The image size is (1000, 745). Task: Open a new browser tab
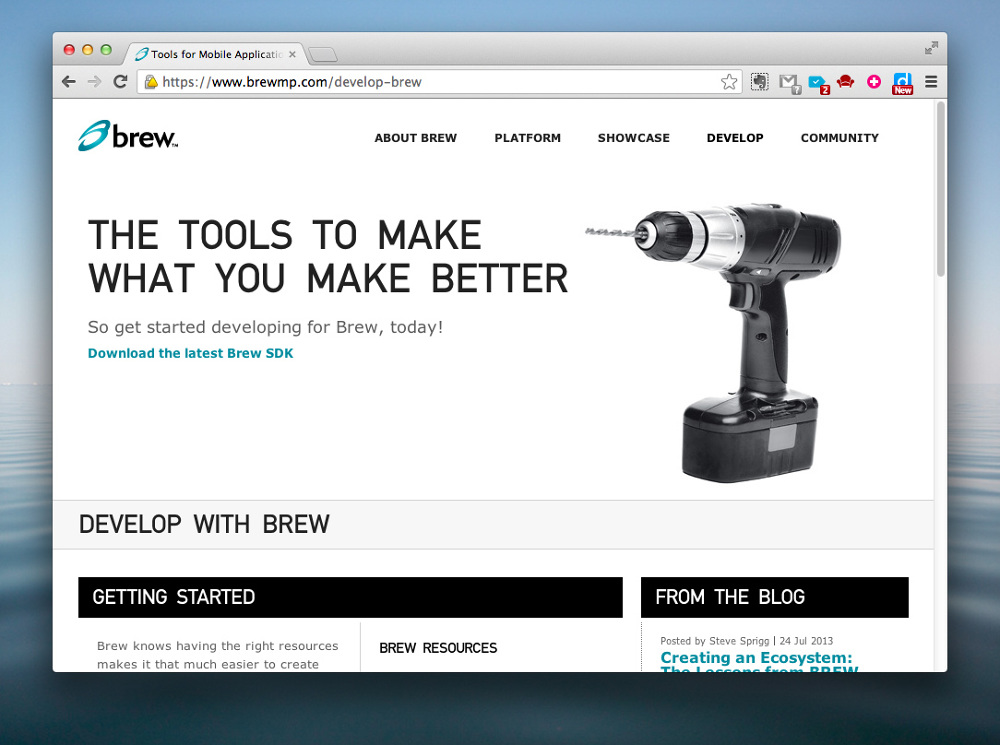(323, 55)
